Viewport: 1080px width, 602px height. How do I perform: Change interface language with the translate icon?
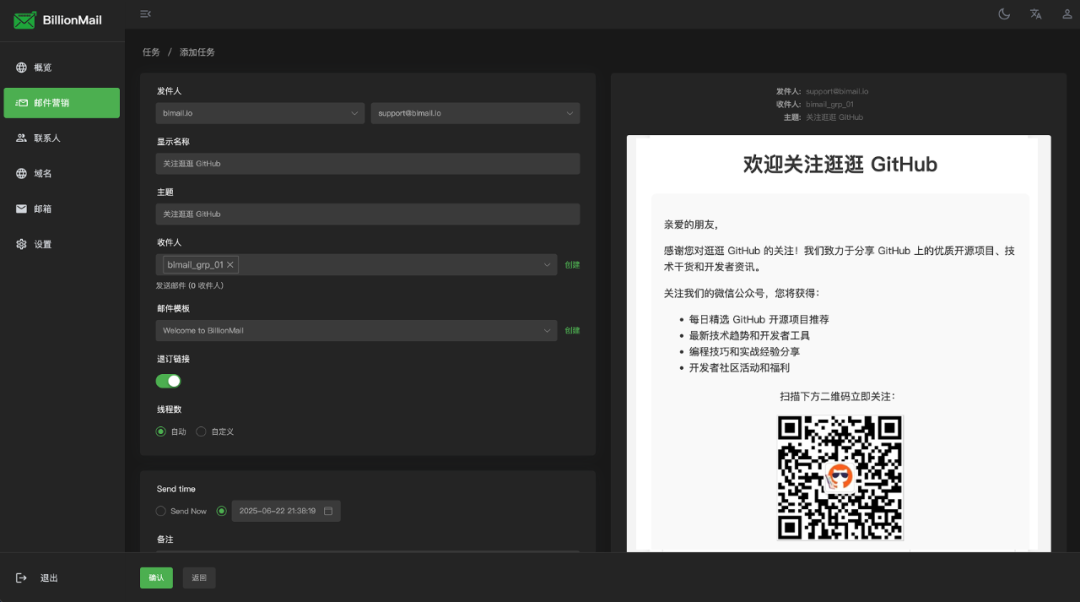(x=1035, y=14)
